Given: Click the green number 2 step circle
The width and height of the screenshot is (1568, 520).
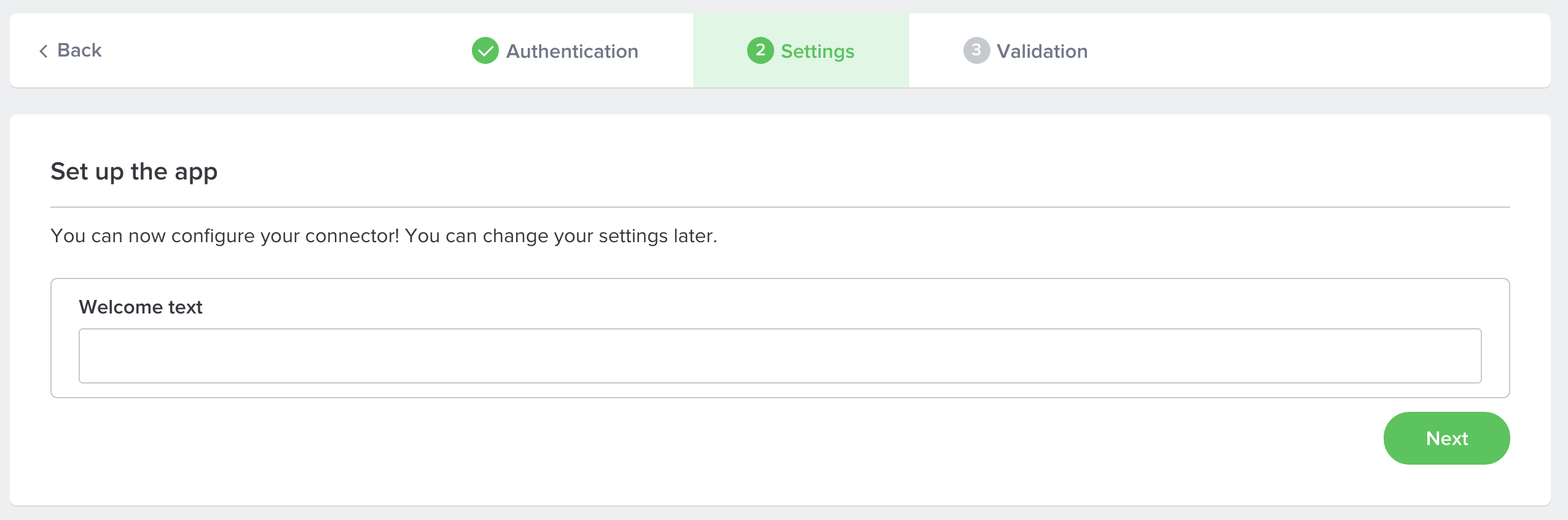Looking at the screenshot, I should [761, 50].
